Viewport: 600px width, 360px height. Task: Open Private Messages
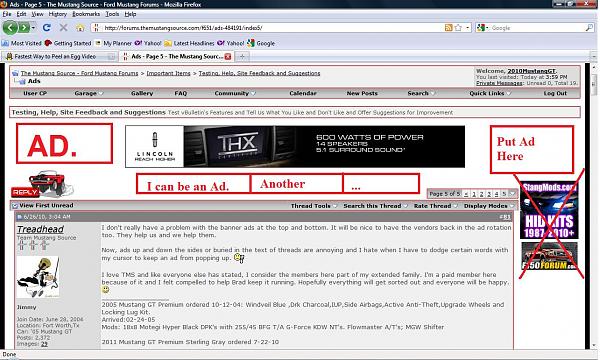(x=499, y=83)
